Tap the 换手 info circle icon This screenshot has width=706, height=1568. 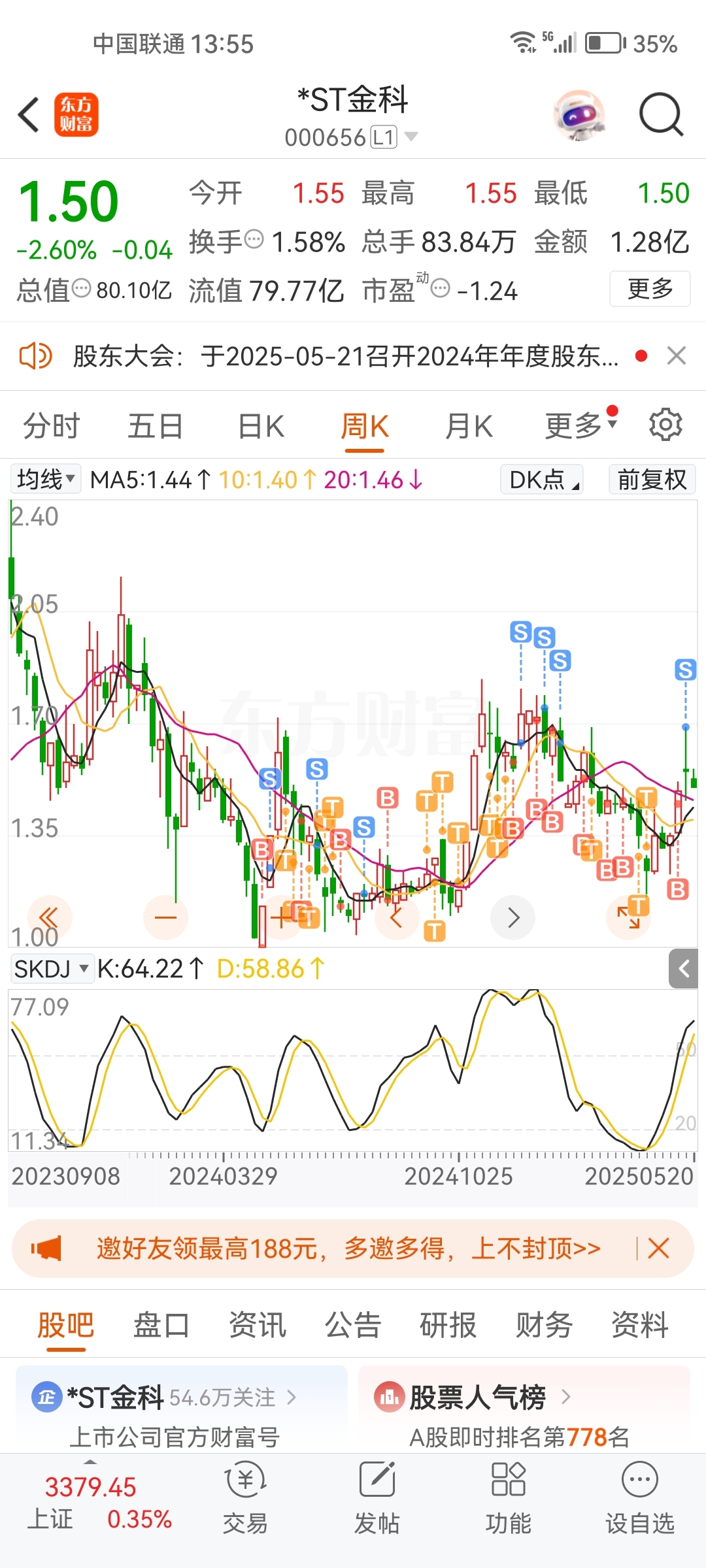254,239
